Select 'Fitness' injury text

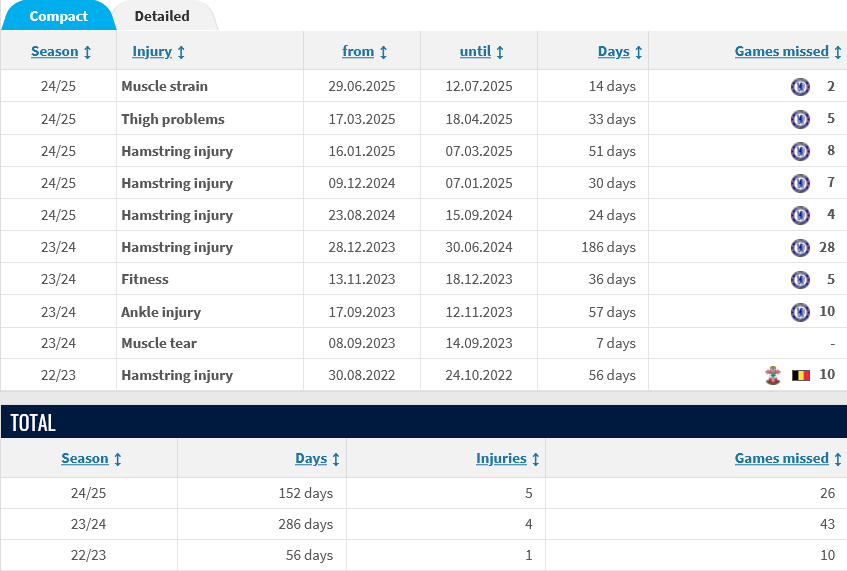[x=145, y=279]
